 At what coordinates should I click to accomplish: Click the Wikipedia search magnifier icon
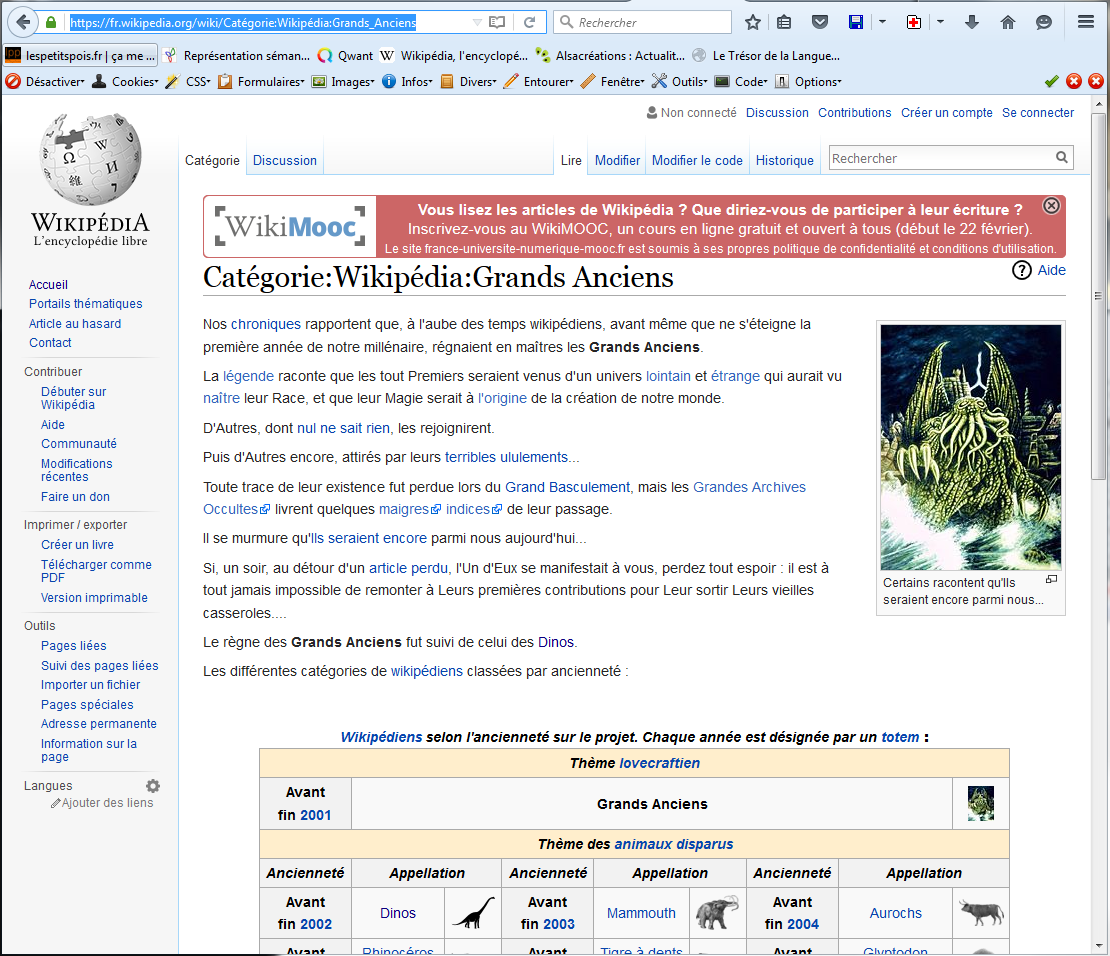point(1061,158)
